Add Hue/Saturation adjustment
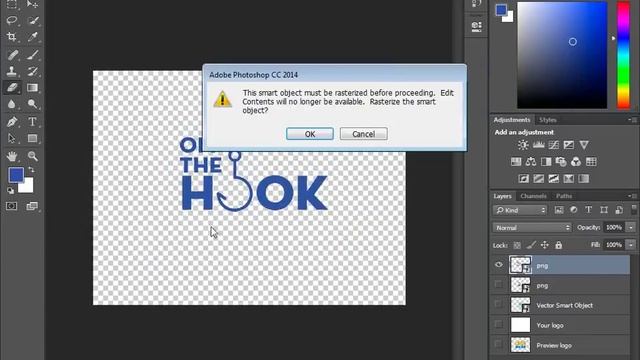Screen dimensions: 640x360 (x=516, y=162)
